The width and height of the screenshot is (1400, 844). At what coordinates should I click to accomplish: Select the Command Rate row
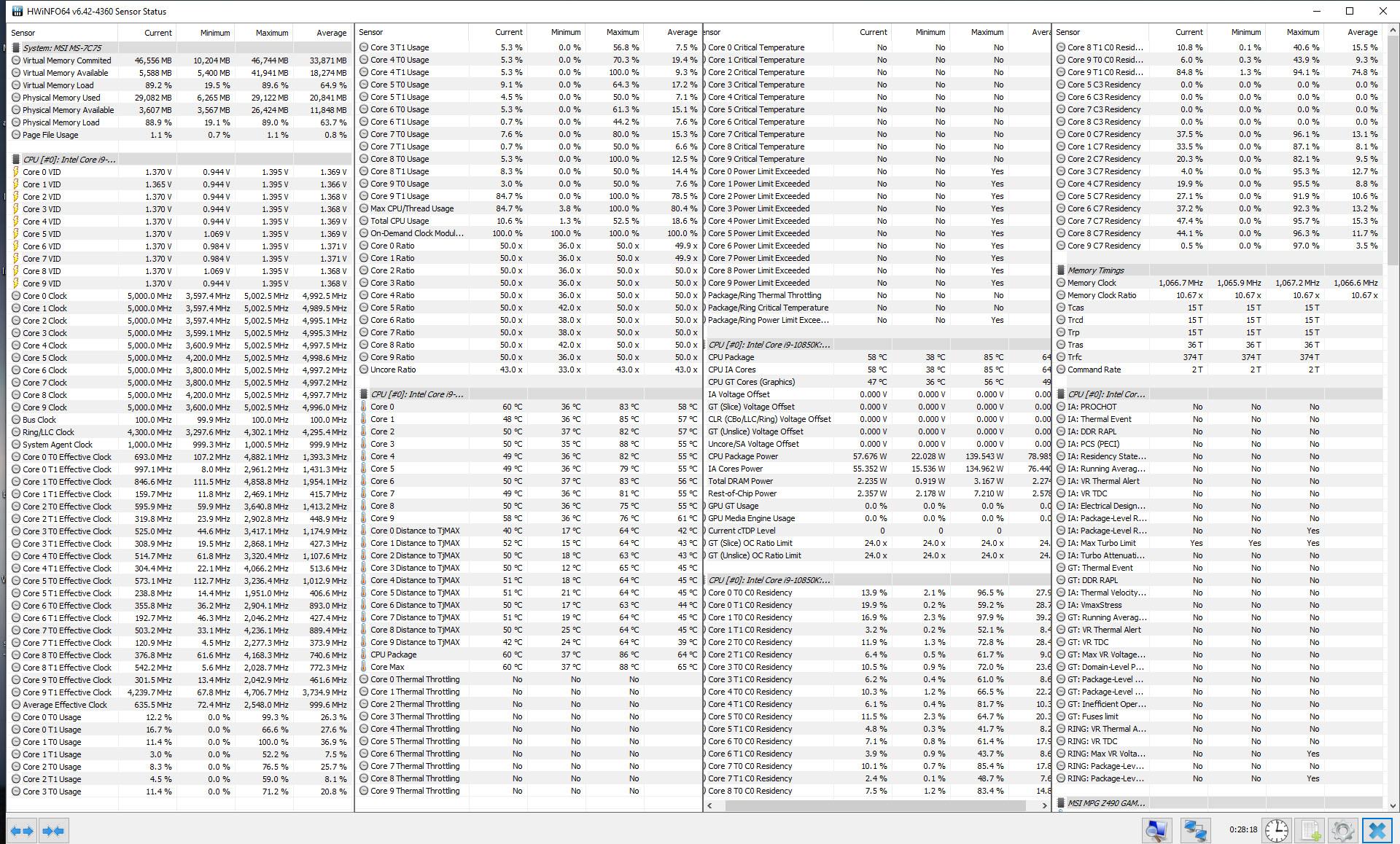pyautogui.click(x=1219, y=370)
